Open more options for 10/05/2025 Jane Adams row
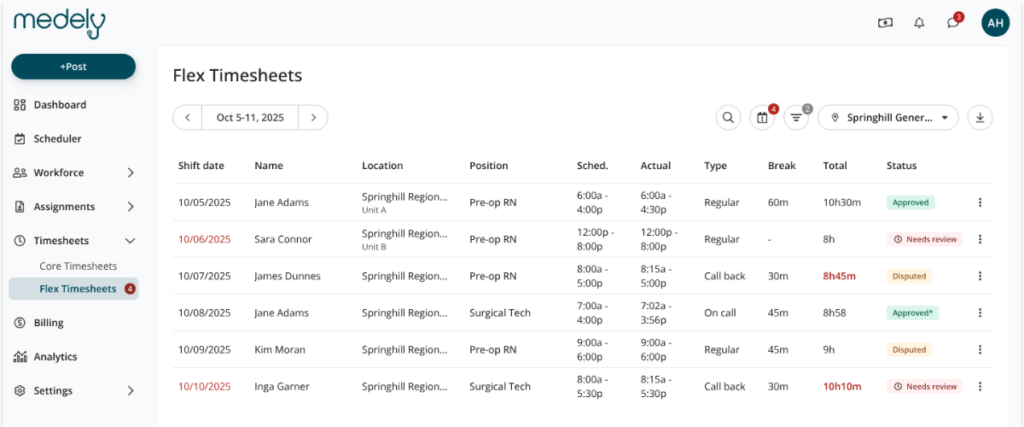1024x427 pixels. 980,202
